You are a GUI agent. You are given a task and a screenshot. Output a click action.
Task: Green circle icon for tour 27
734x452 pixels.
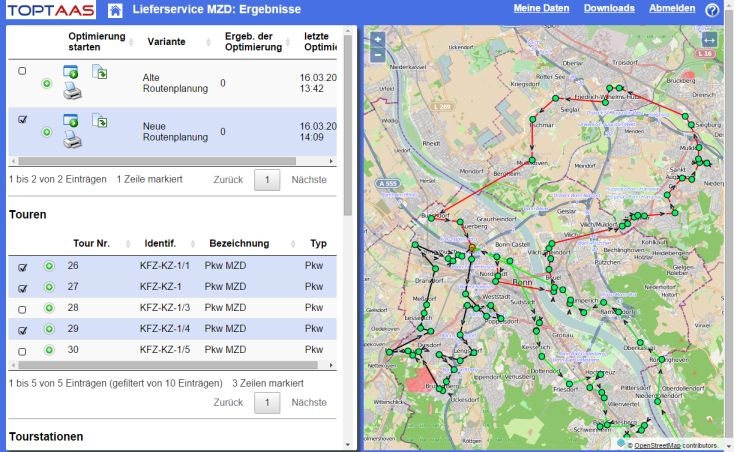(49, 287)
